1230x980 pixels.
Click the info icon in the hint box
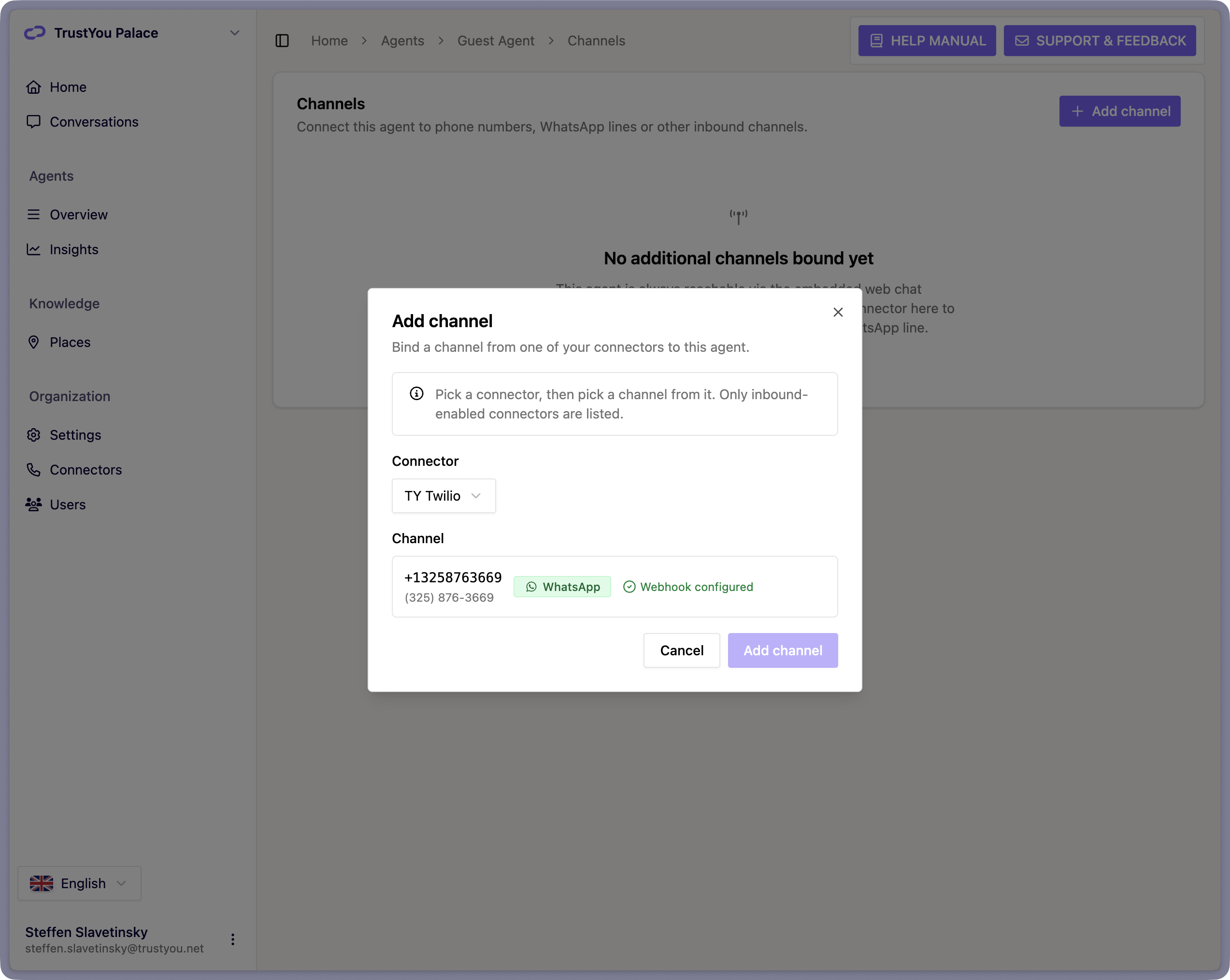pyautogui.click(x=416, y=394)
